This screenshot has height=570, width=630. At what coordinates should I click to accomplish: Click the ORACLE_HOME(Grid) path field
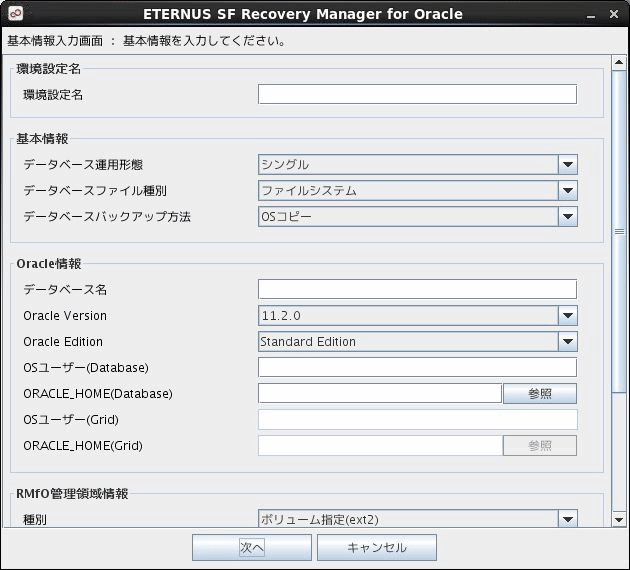(380, 445)
